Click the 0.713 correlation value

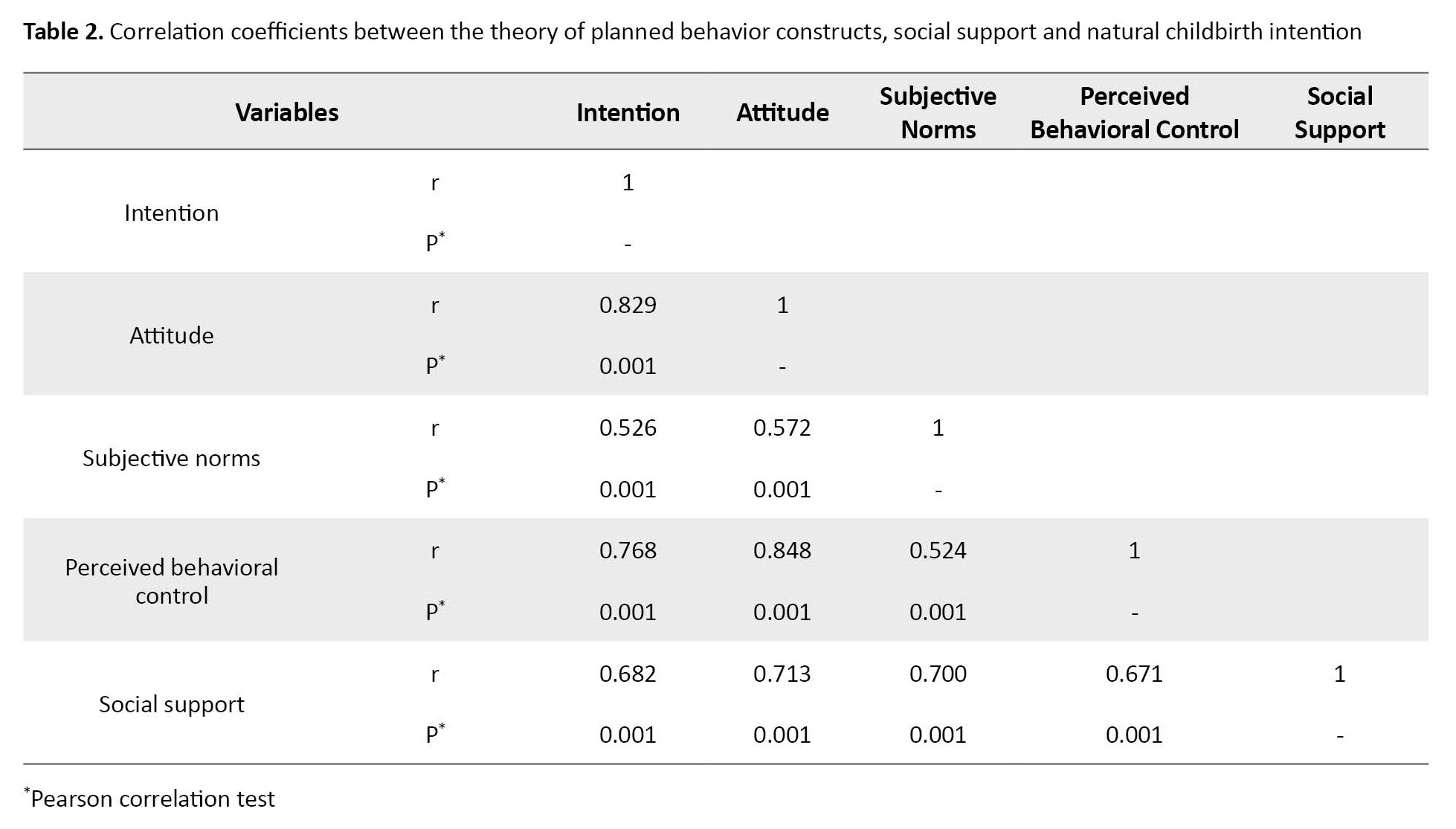pos(782,674)
